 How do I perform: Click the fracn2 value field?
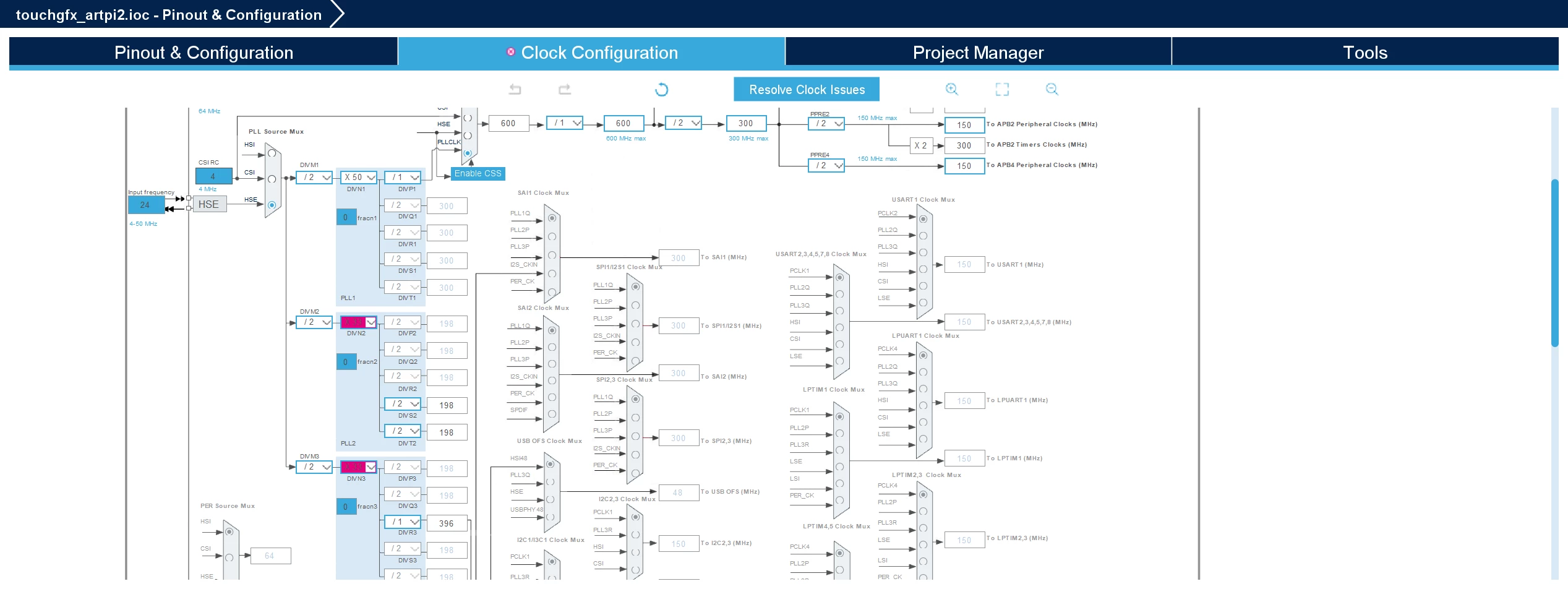[346, 362]
